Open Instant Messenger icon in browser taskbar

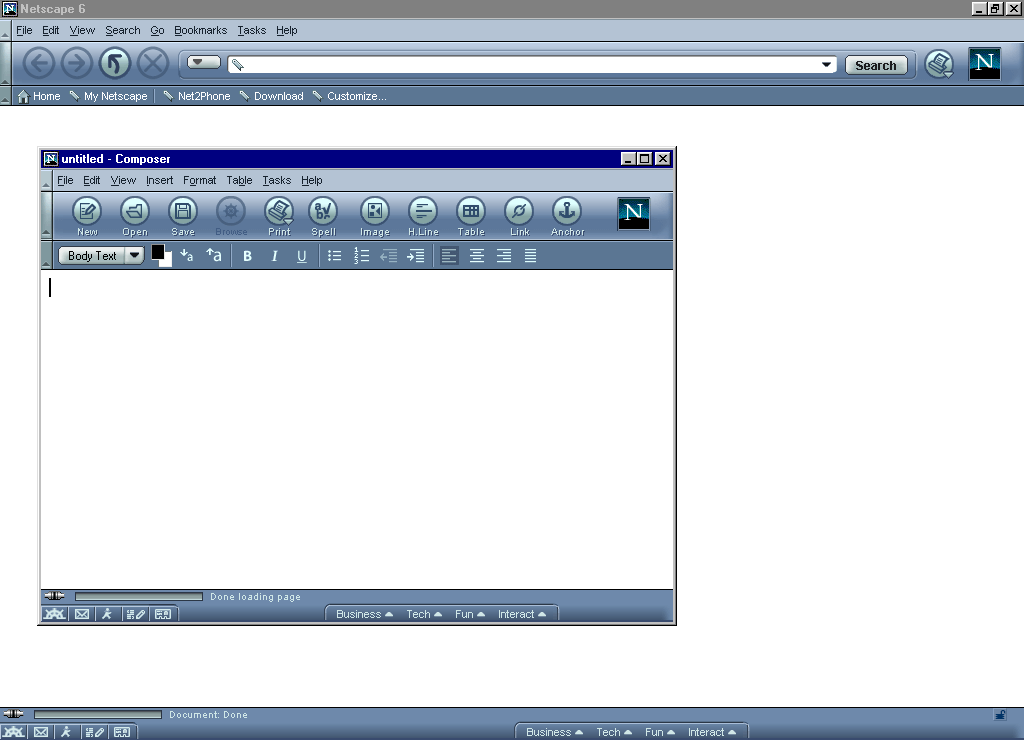coord(66,732)
